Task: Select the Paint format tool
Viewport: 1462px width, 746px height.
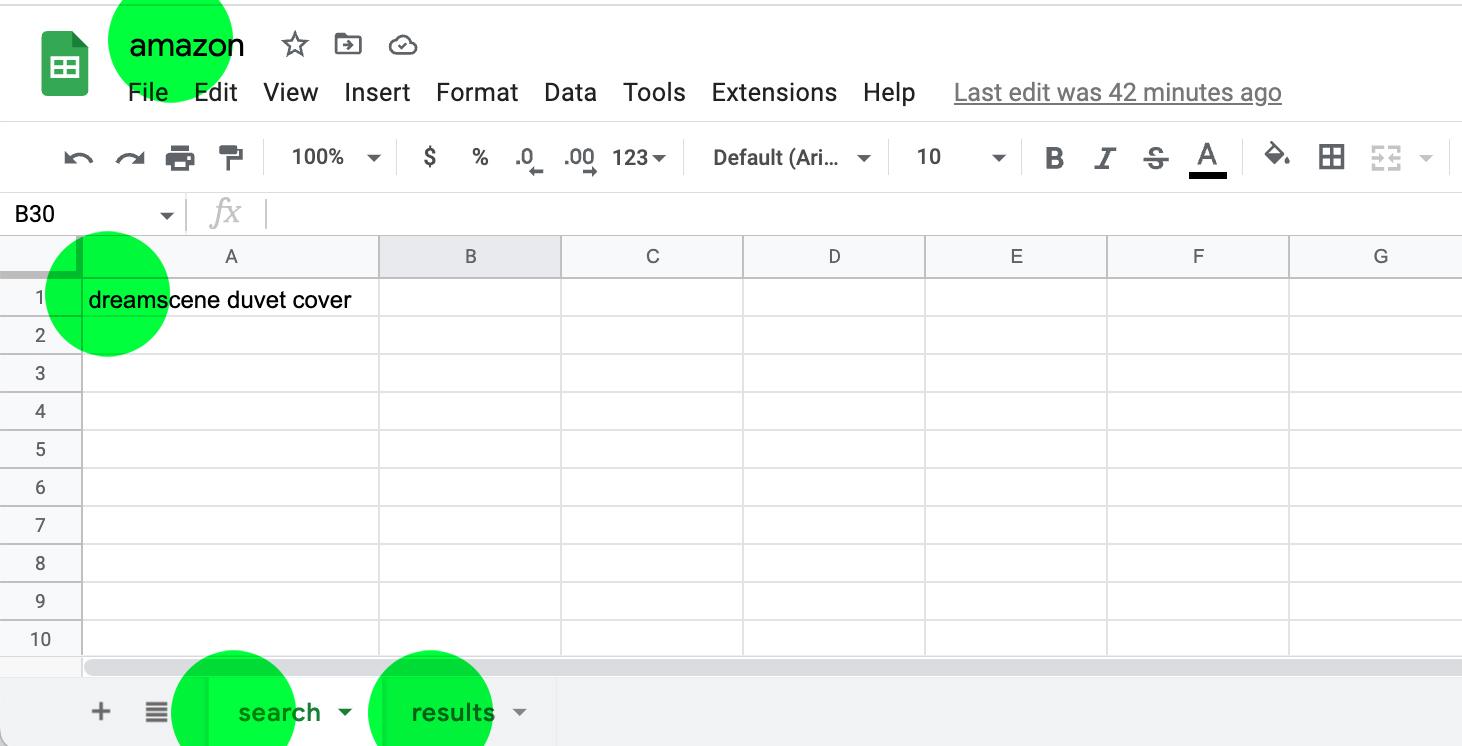Action: (x=231, y=157)
